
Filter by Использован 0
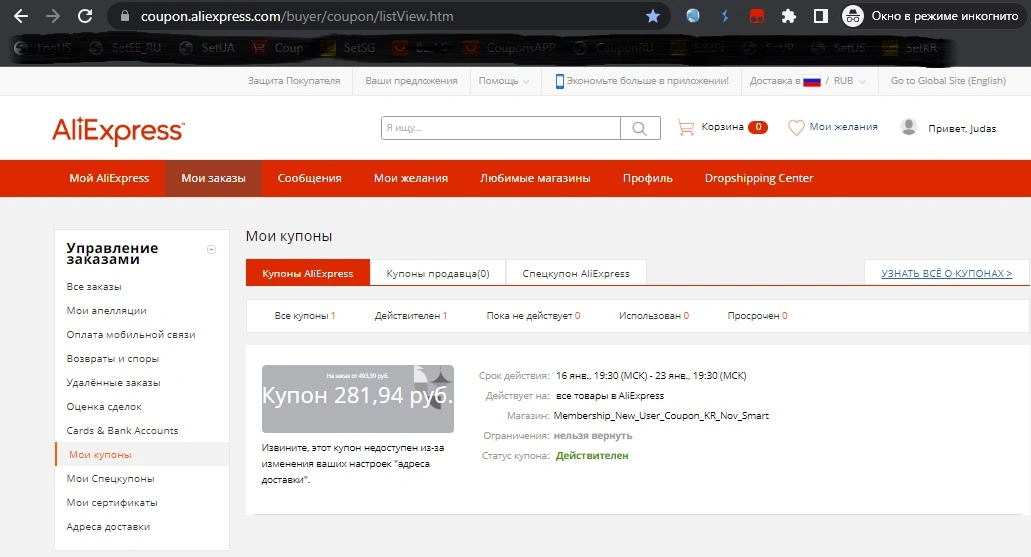654,316
